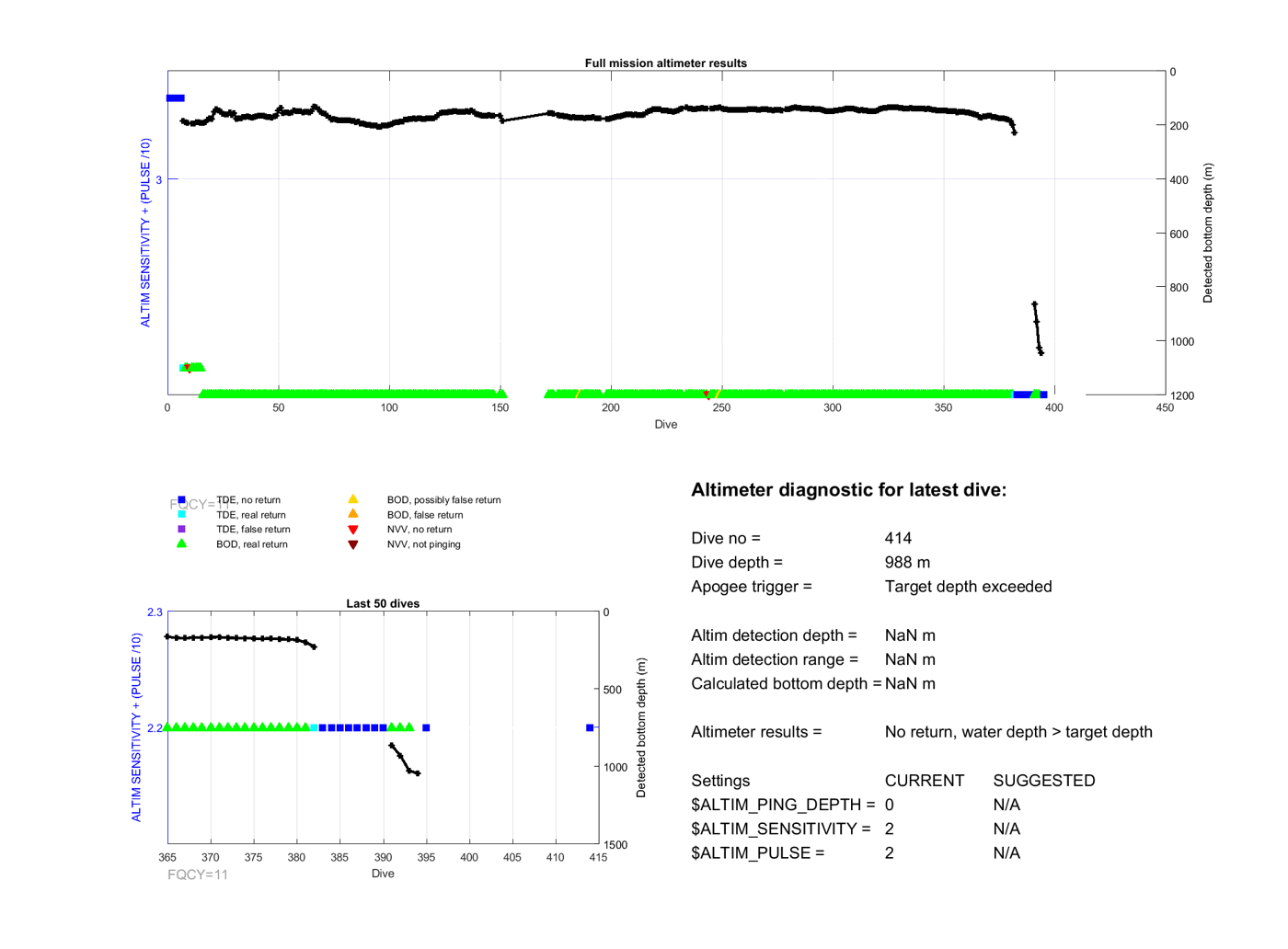Click the dive depth value '988 m'
This screenshot has height=949, width=1288.
[x=907, y=563]
